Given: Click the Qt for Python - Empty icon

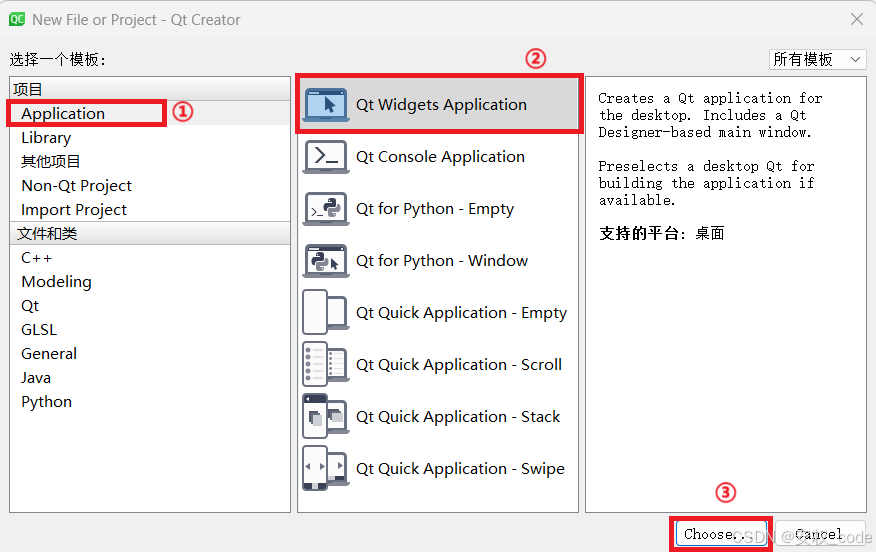Looking at the screenshot, I should (x=326, y=209).
